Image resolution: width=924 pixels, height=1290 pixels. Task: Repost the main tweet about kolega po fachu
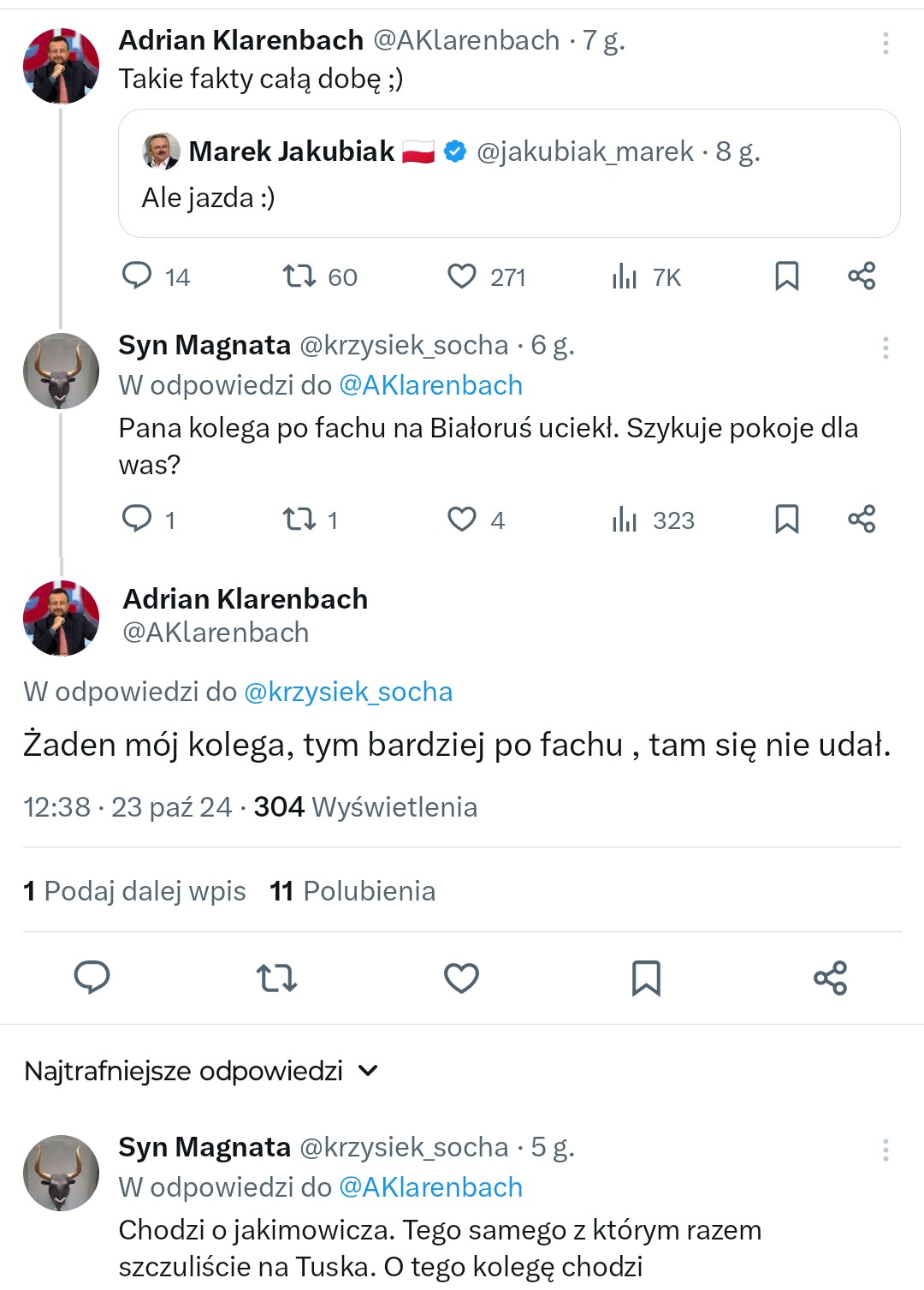(x=276, y=978)
